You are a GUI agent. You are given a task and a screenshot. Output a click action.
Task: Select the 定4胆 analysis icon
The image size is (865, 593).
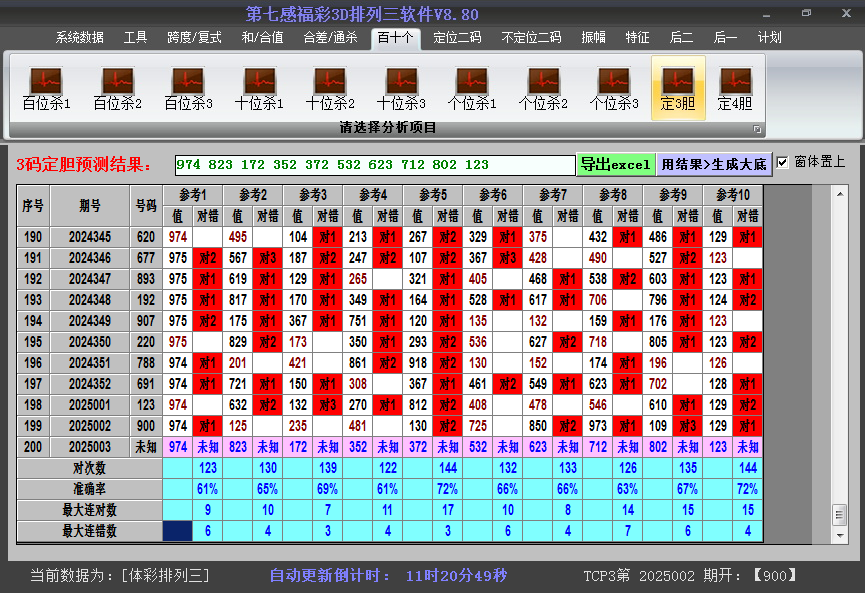(735, 88)
